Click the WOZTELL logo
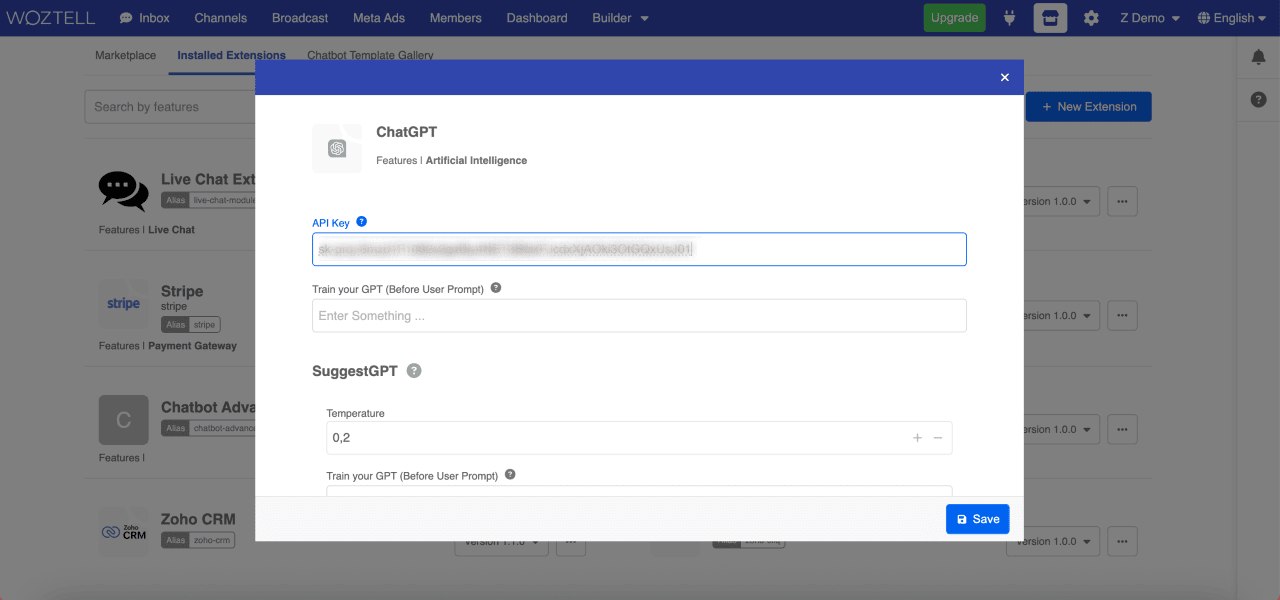Screen dimensions: 1280x600 coord(51,18)
